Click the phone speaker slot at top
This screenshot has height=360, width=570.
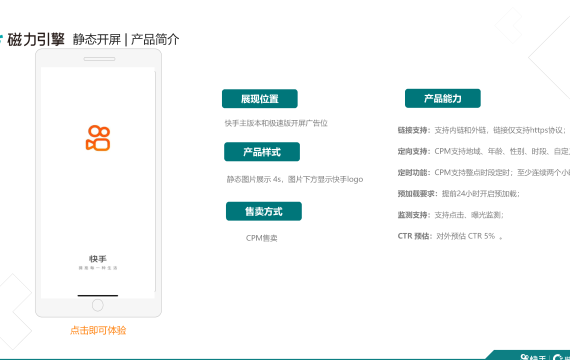click(99, 59)
